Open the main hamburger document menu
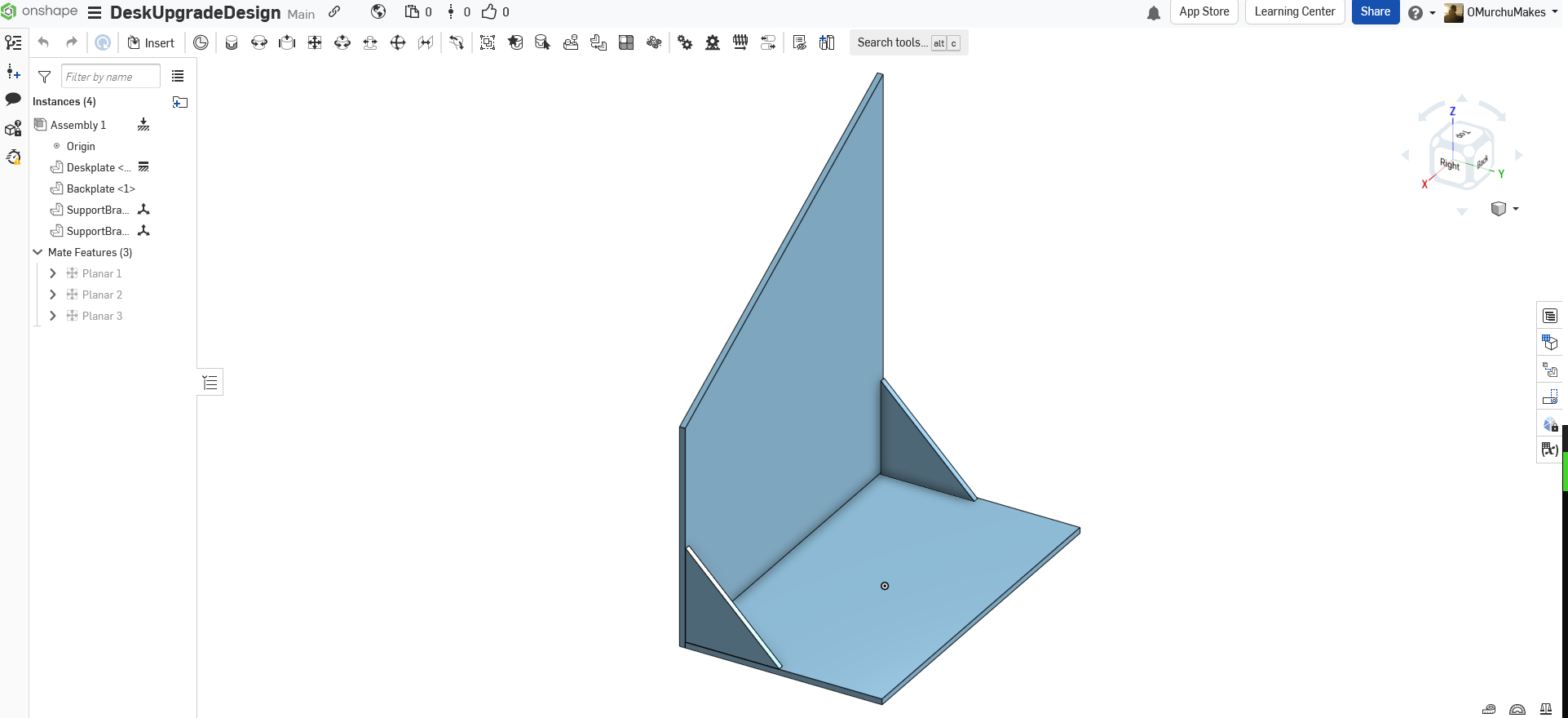 (95, 12)
